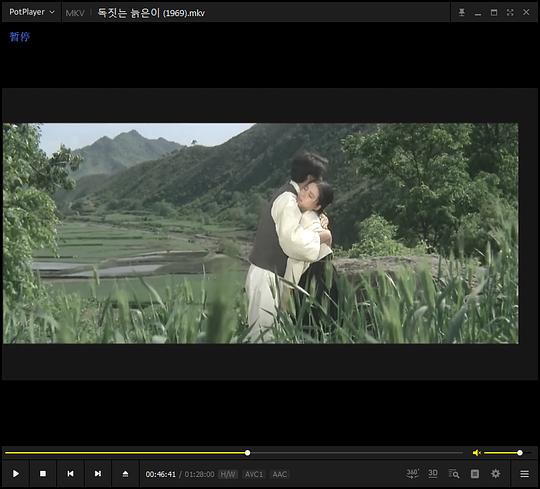The width and height of the screenshot is (540, 489).
Task: Expand the PotPlayer main menu dropdown
Action: pyautogui.click(x=32, y=12)
